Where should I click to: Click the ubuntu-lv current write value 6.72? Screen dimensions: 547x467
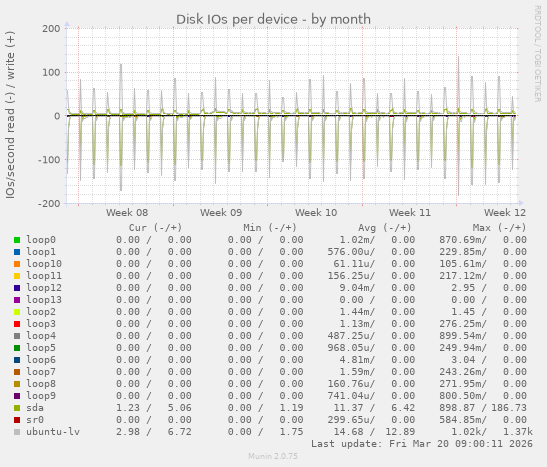180,432
